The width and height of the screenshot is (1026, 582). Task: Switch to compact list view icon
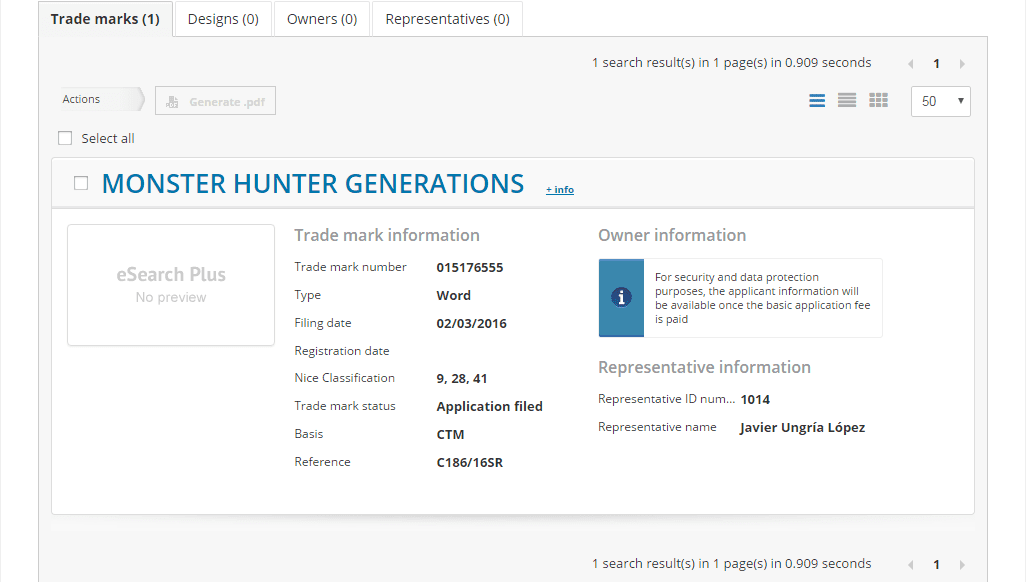(847, 100)
